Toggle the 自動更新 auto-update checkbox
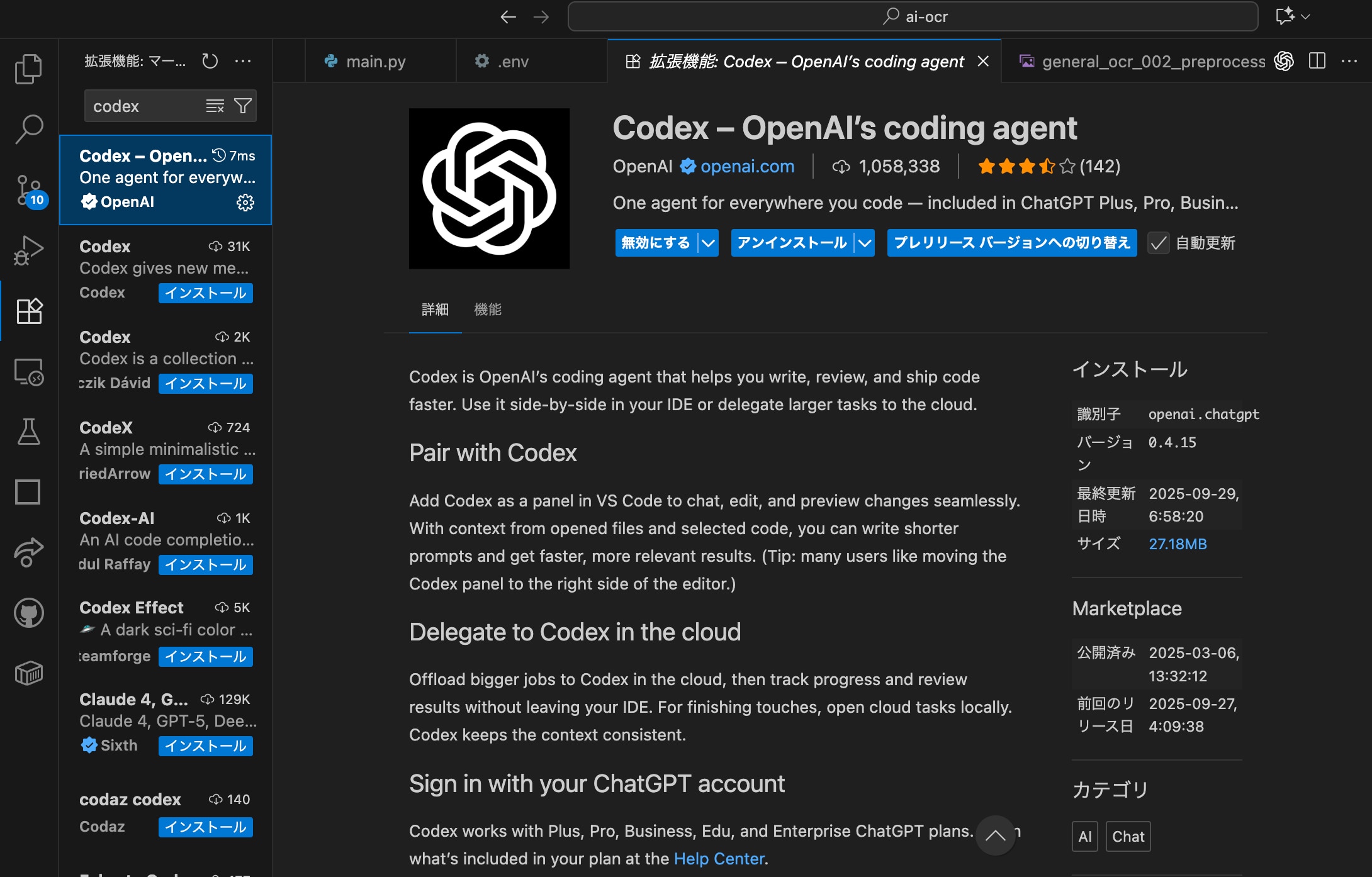Viewport: 1372px width, 877px height. (1158, 243)
